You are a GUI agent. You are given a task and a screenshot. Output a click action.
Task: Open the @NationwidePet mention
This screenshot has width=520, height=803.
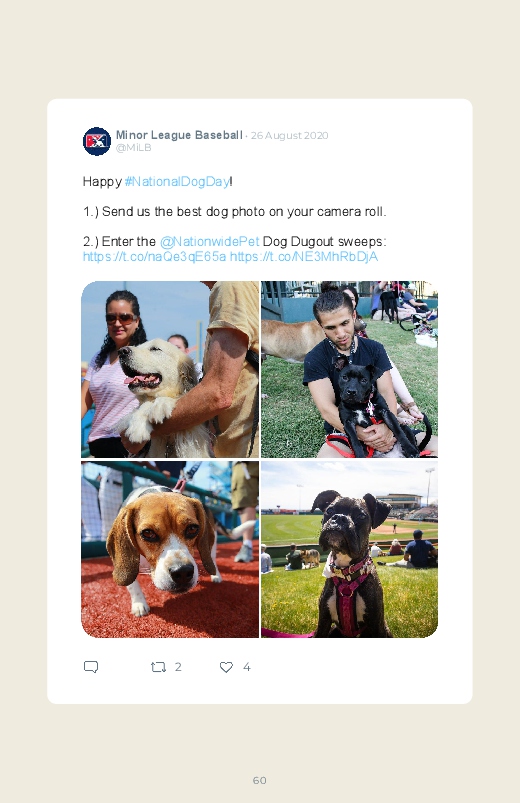click(x=210, y=241)
